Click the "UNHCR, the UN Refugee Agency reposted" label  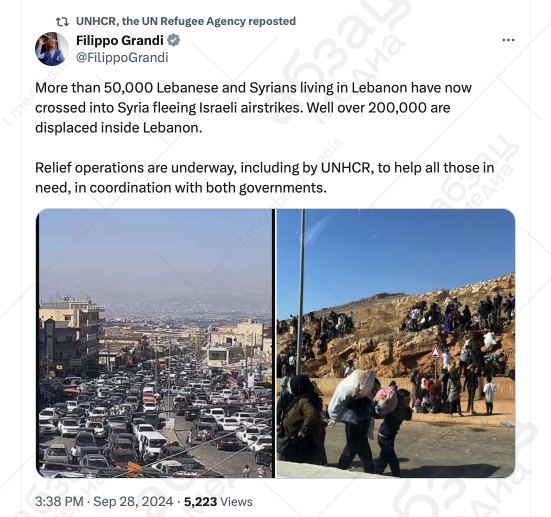pos(186,21)
